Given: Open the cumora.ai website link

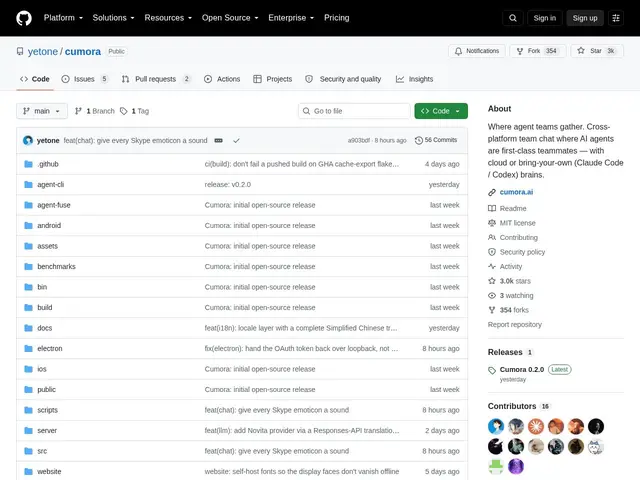Looking at the screenshot, I should [x=516, y=192].
